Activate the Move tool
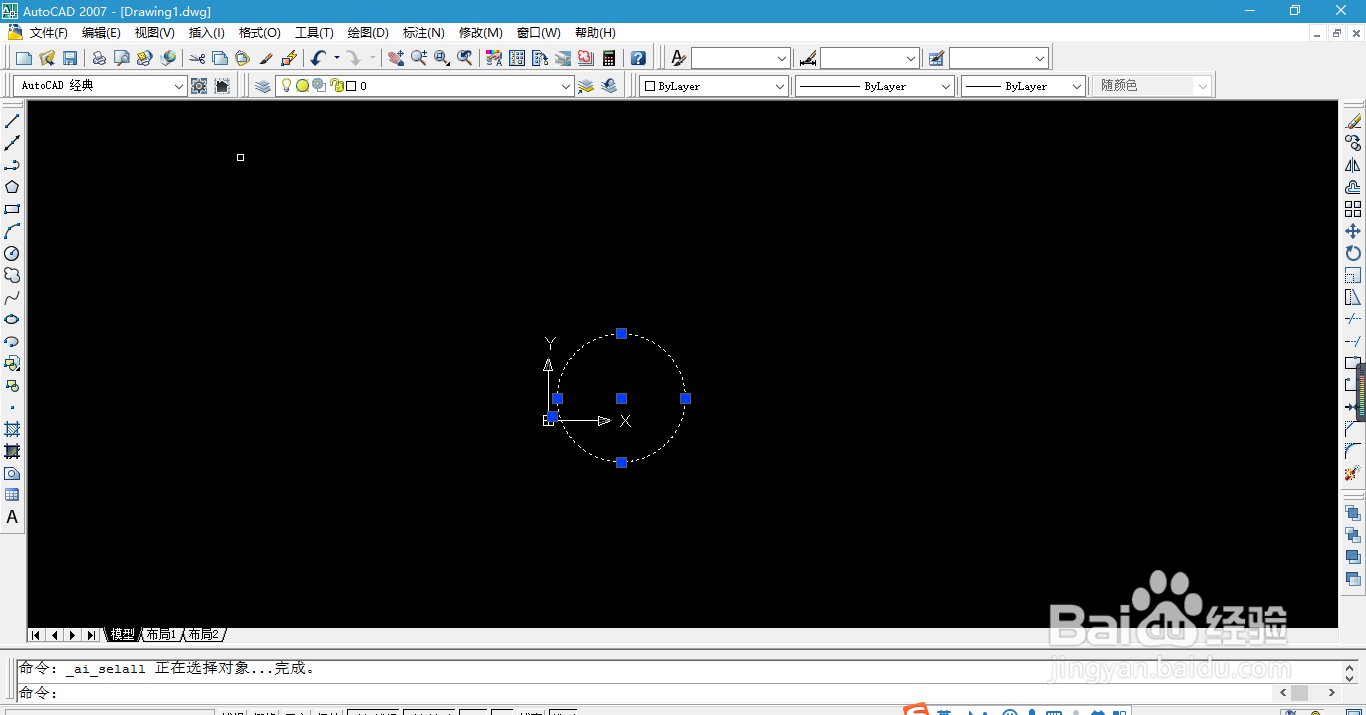 tap(1353, 231)
